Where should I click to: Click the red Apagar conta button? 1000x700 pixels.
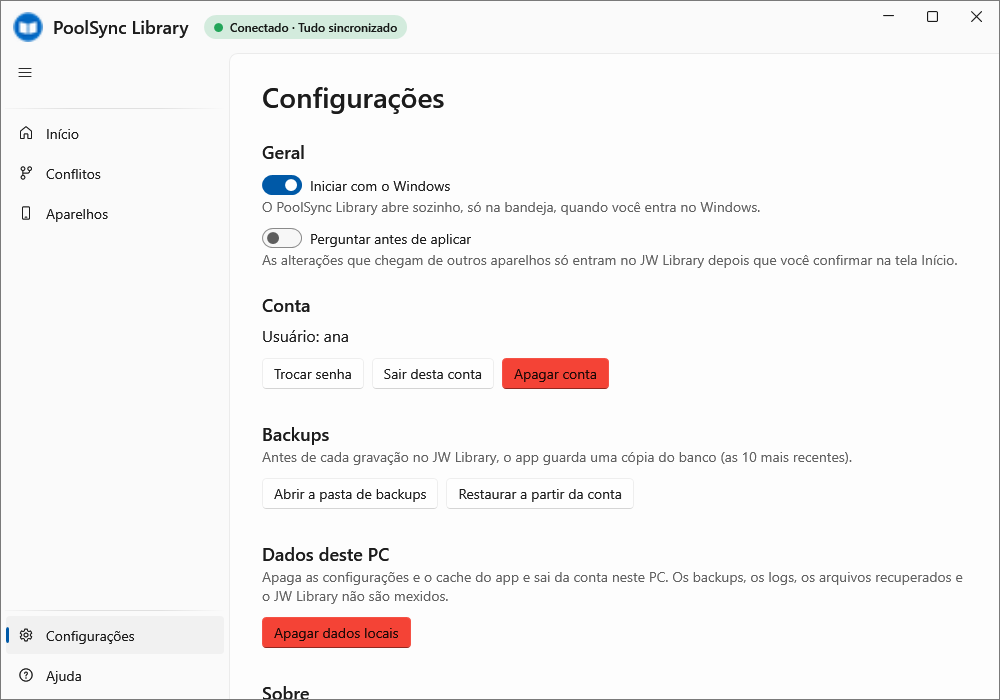[555, 374]
